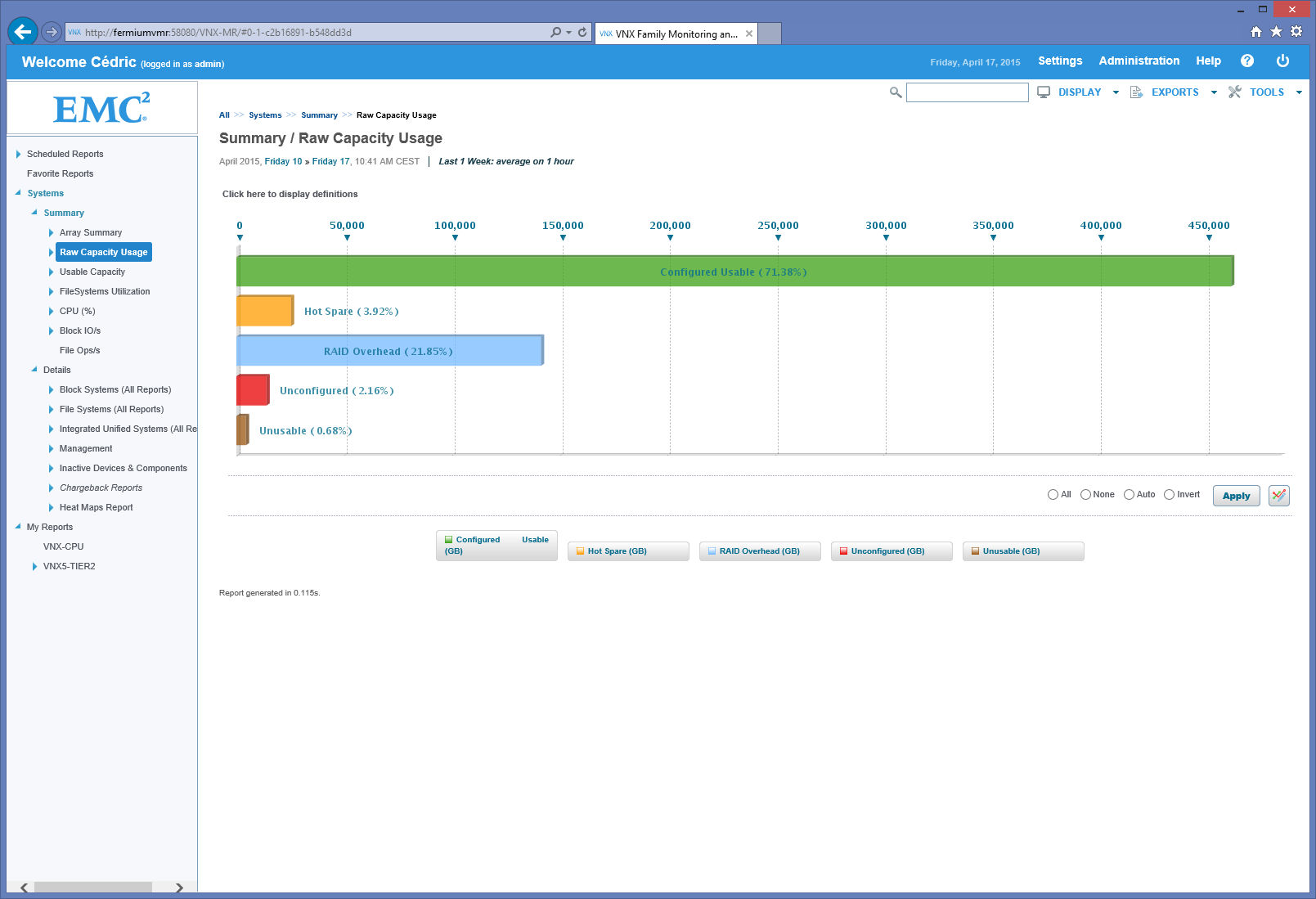1316x899 pixels.
Task: Click the search magnifier icon
Action: pyautogui.click(x=896, y=92)
